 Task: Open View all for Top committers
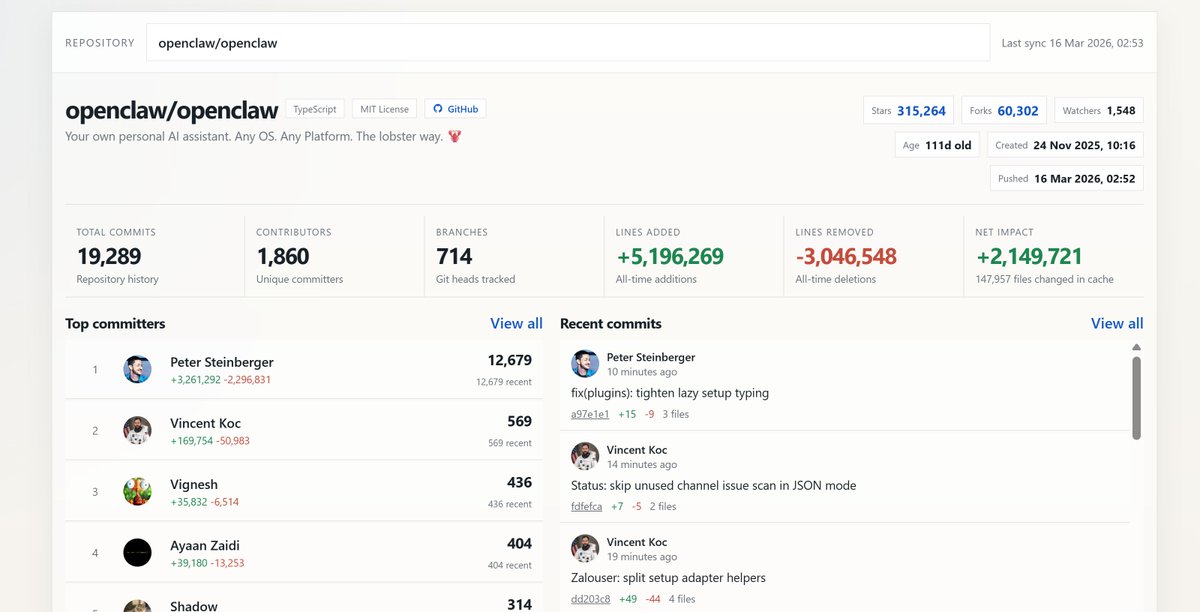point(516,323)
